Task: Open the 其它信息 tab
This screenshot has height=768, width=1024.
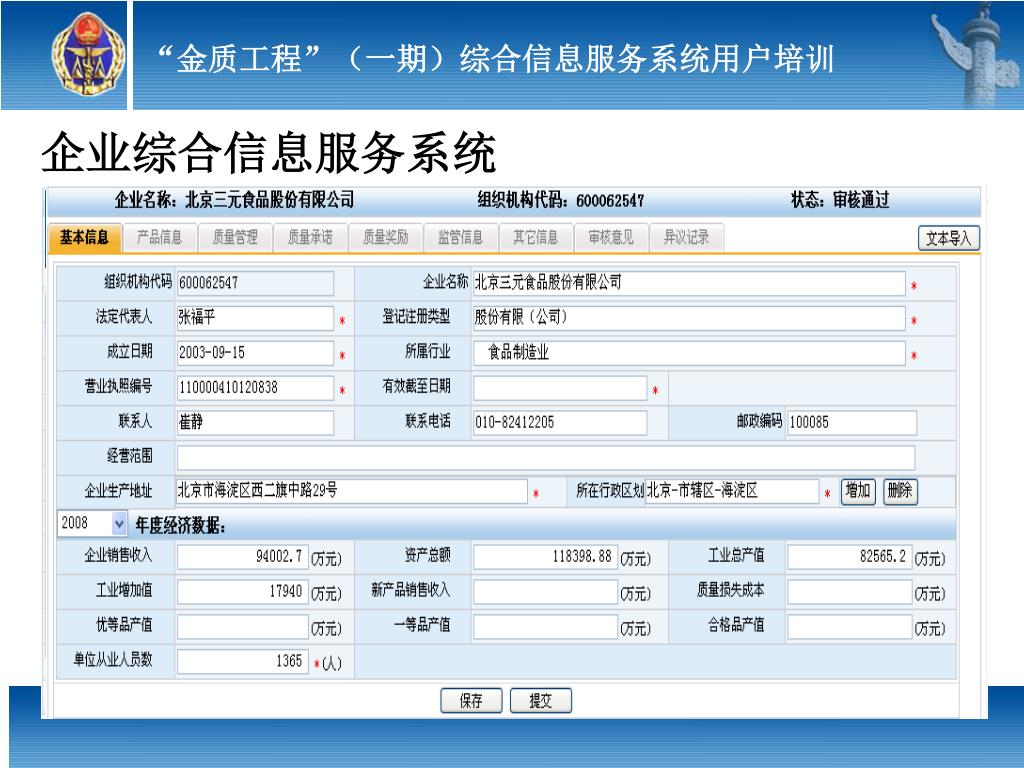Action: pos(536,238)
